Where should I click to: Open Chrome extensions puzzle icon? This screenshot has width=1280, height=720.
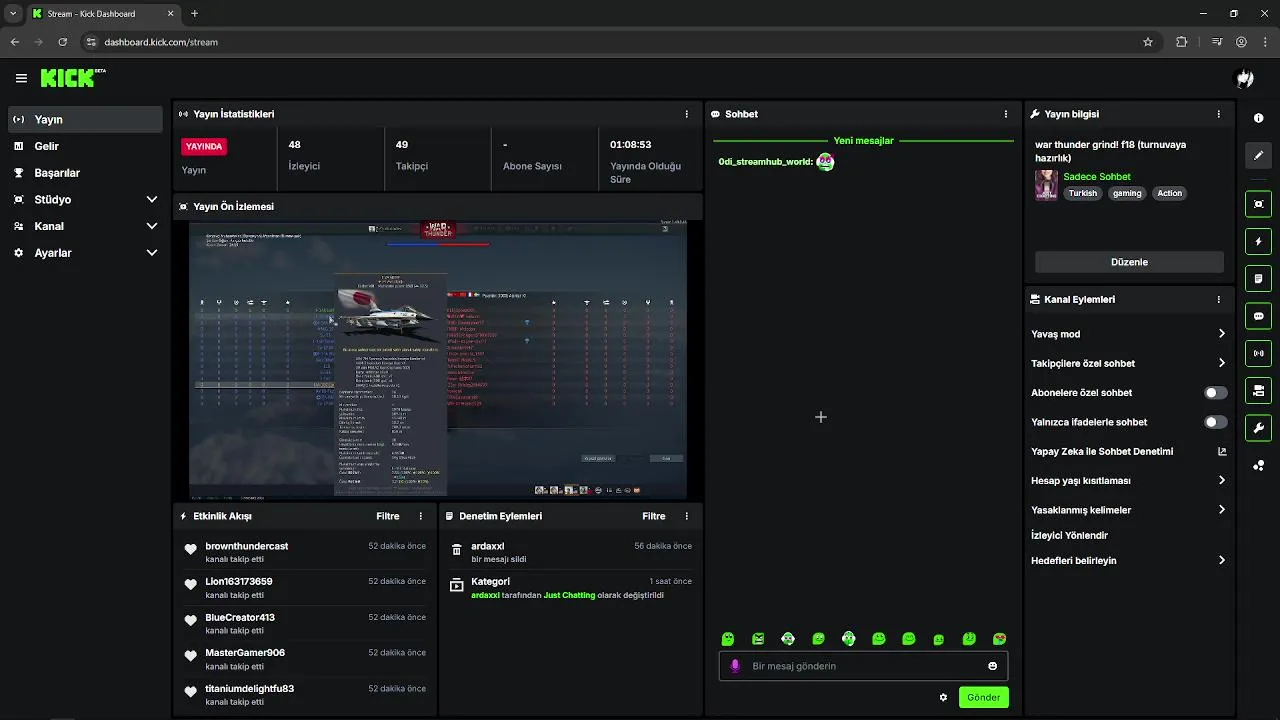pyautogui.click(x=1182, y=42)
